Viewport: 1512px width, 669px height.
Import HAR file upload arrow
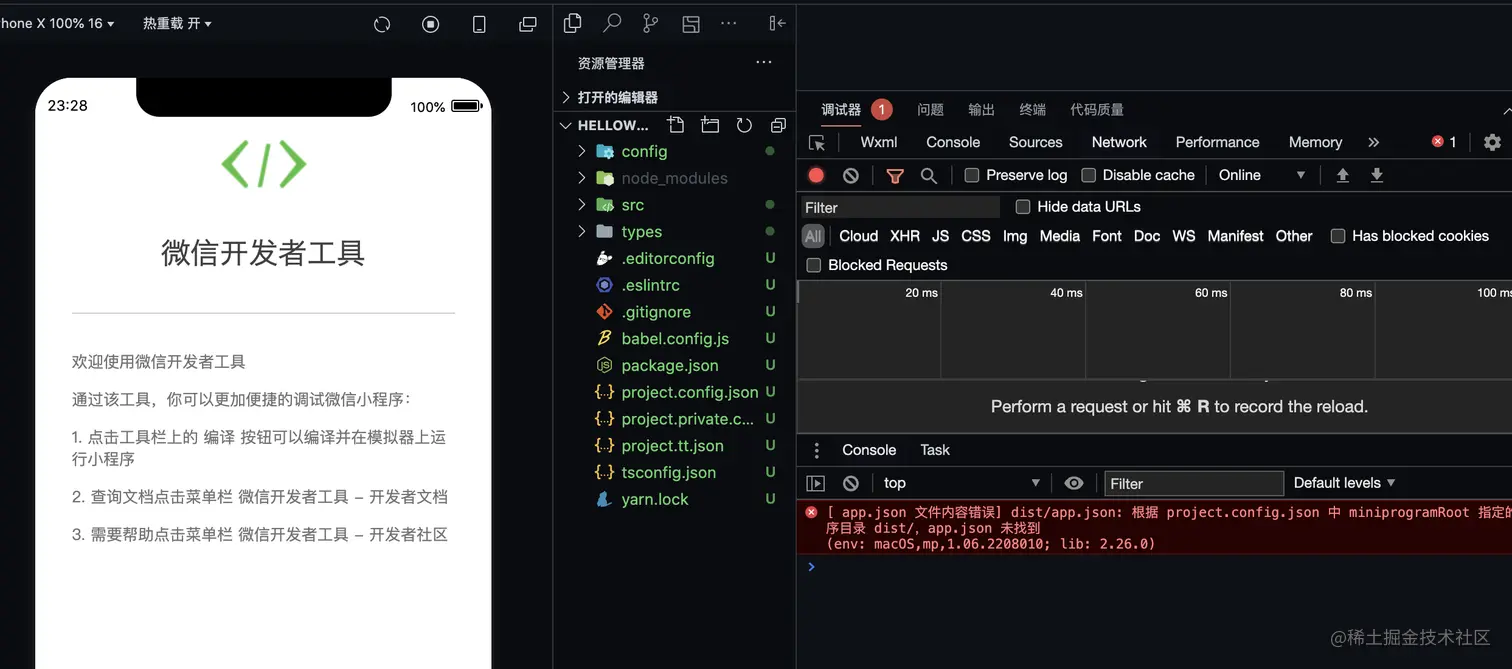[1343, 175]
